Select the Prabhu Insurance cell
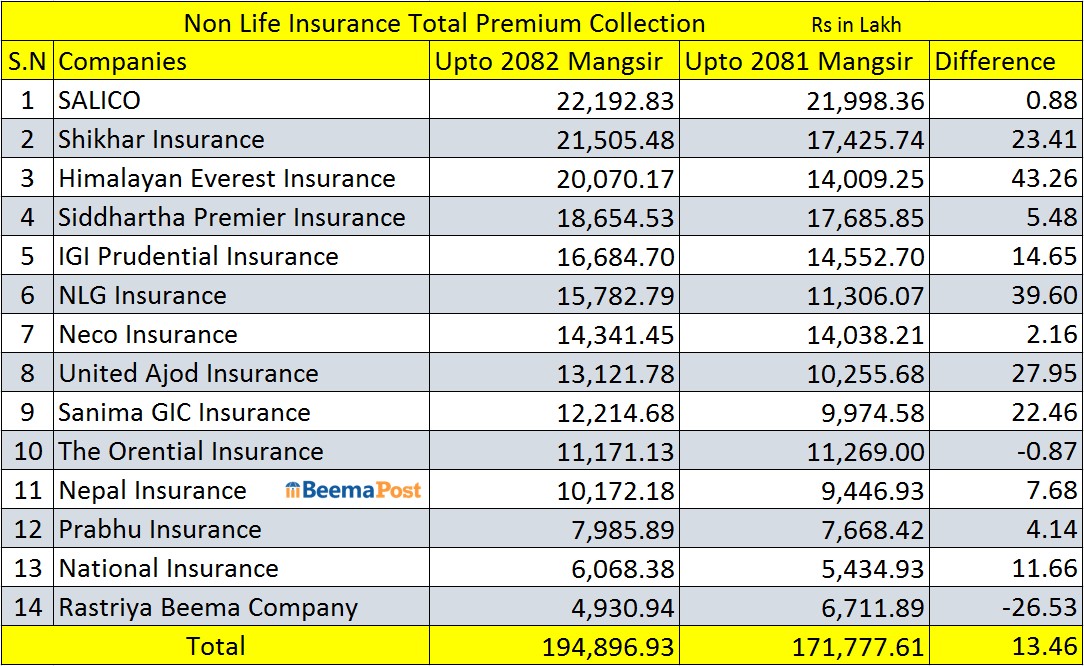Viewport: 1084px width, 666px height. [160, 529]
